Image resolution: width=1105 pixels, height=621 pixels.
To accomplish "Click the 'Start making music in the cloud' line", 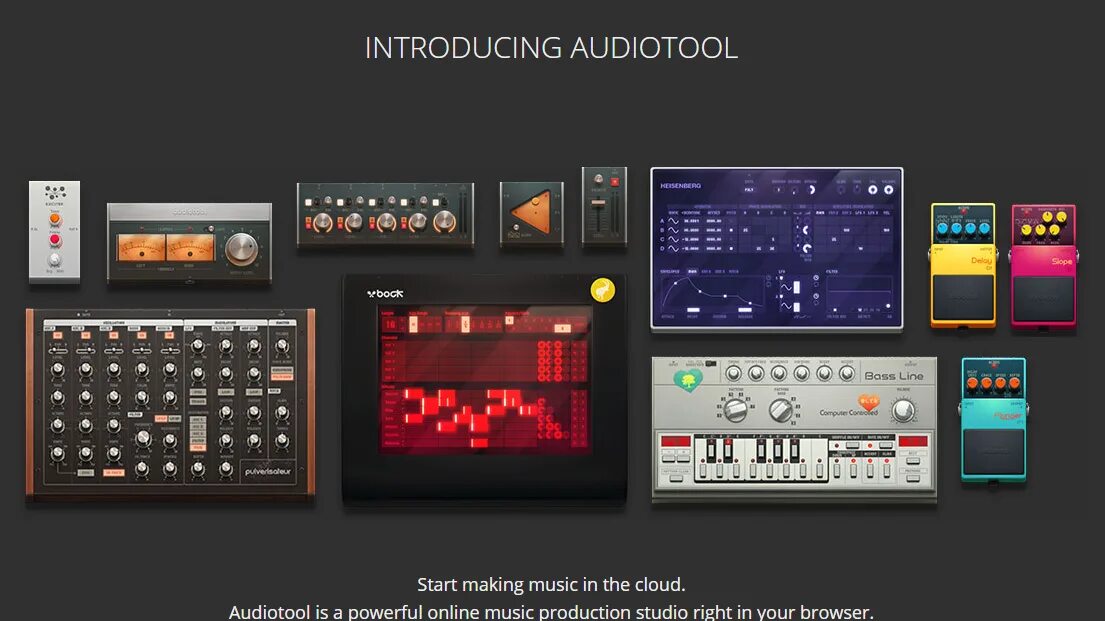I will pos(551,584).
